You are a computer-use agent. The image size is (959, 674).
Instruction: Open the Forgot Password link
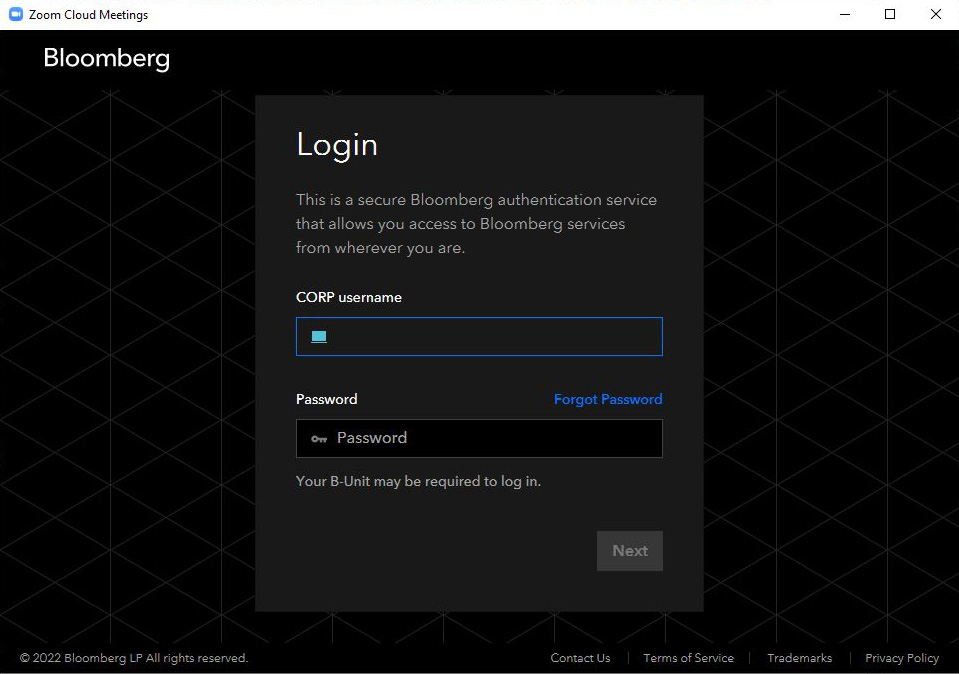tap(608, 399)
